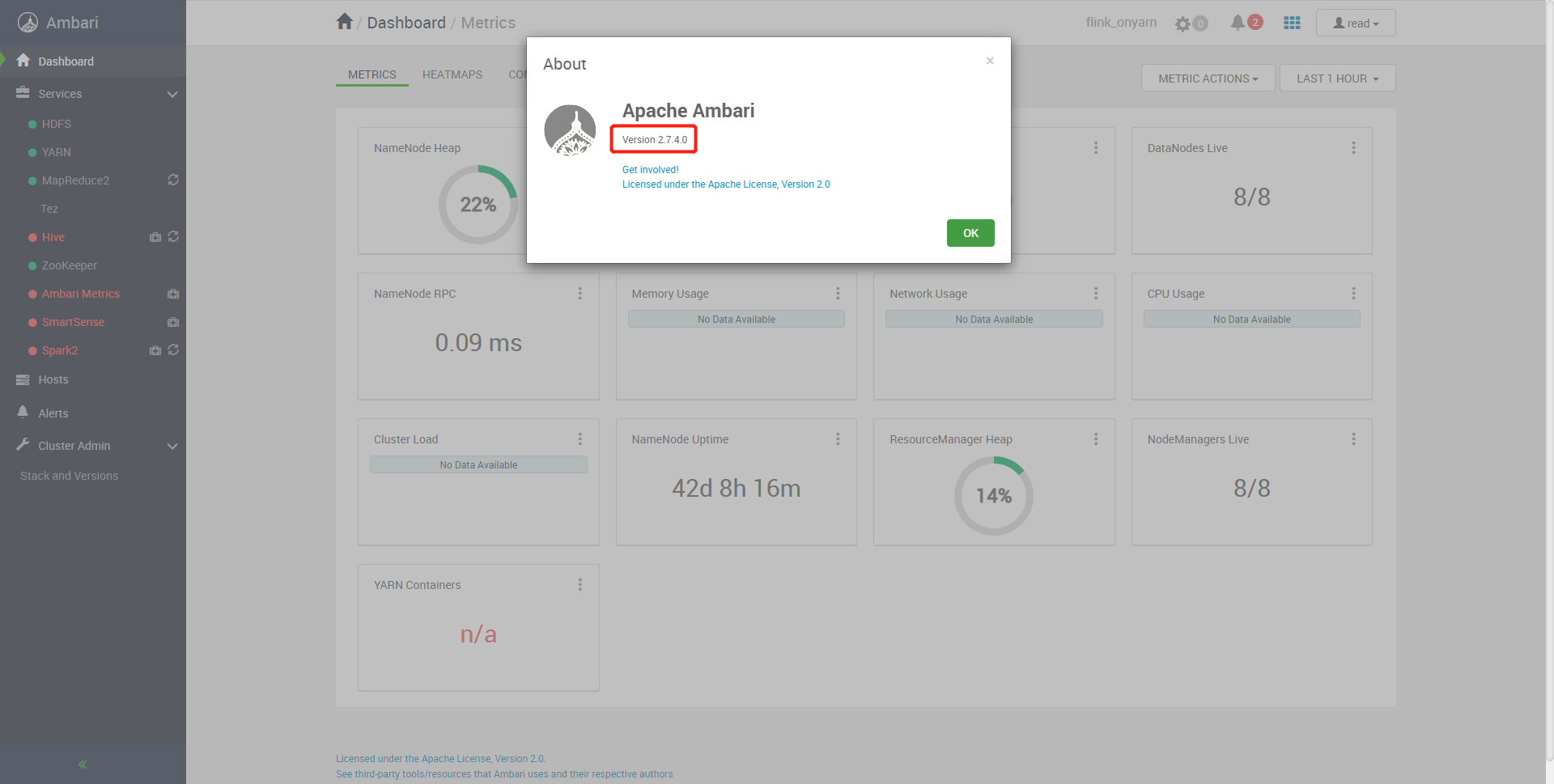
Task: Open CPU Usage widget options menu
Action: 1353,294
